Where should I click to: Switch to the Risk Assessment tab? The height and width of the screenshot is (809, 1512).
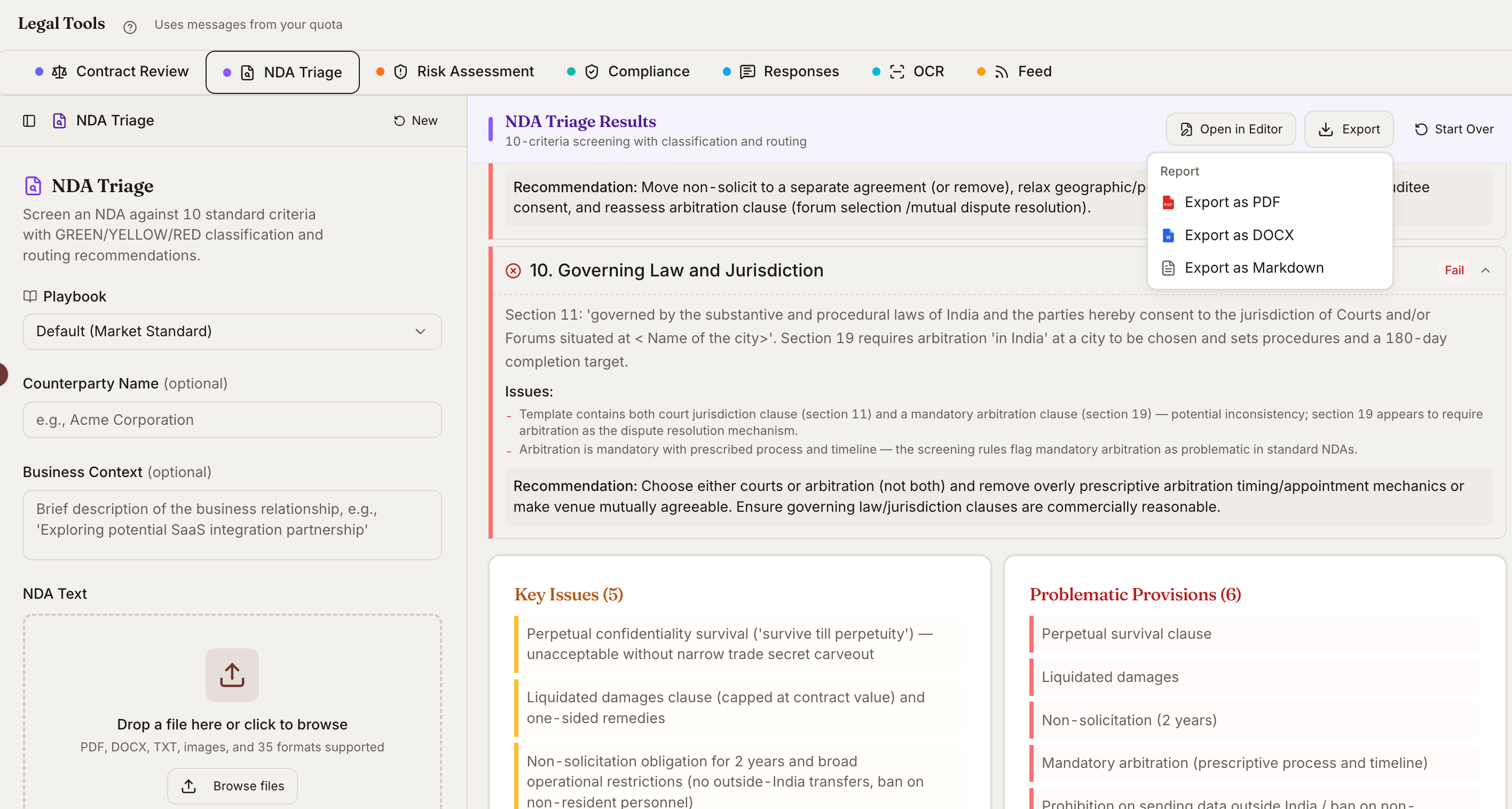(x=455, y=72)
